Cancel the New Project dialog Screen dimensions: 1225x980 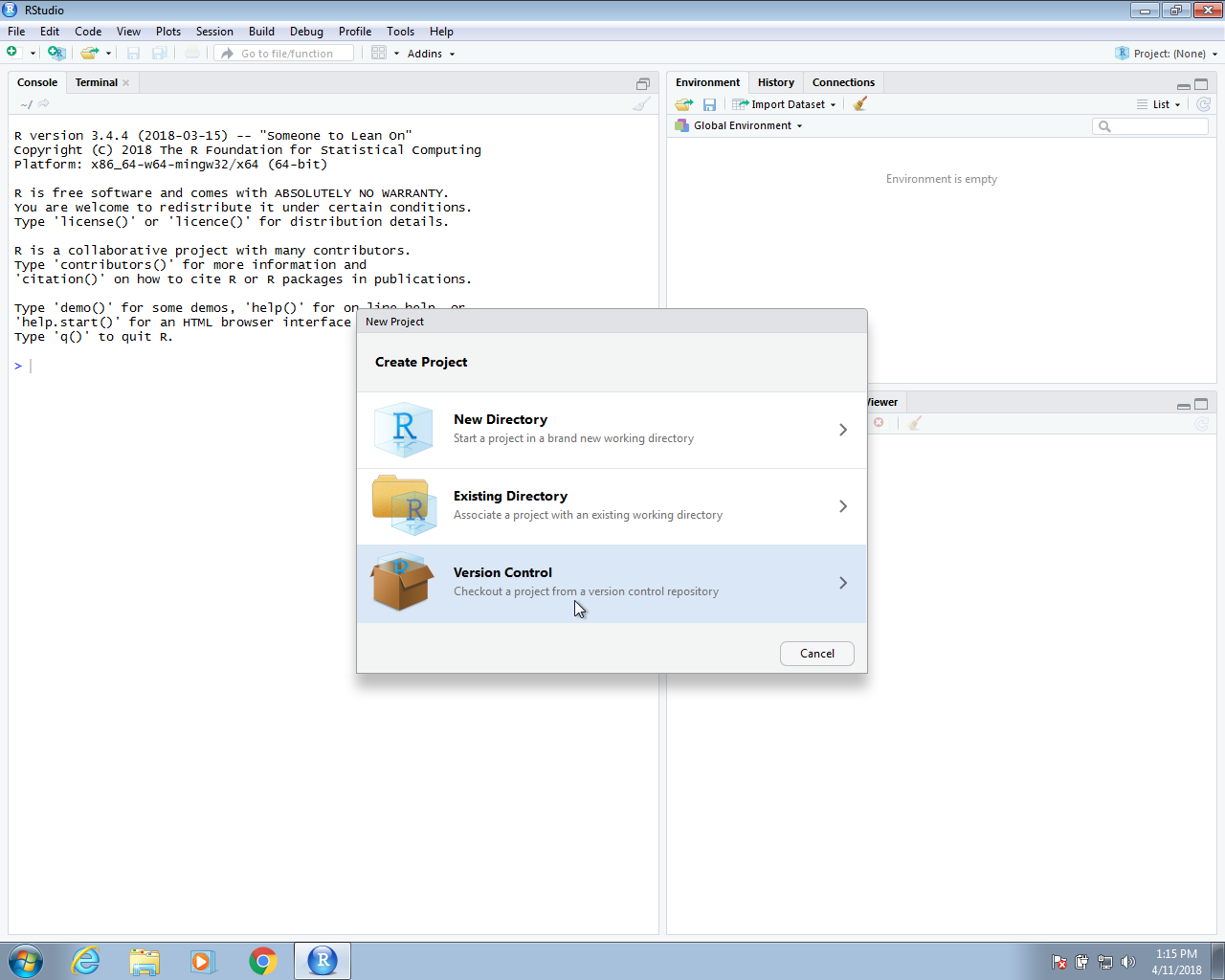coord(817,654)
